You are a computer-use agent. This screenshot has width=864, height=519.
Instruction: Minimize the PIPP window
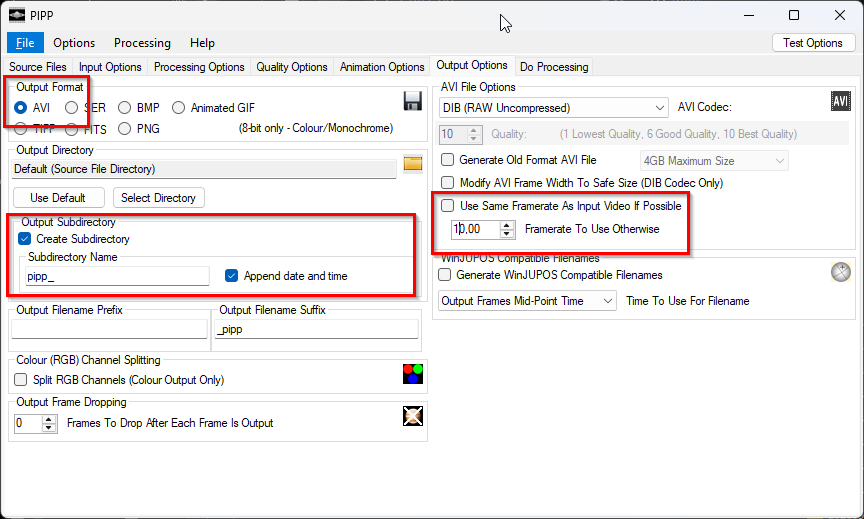[x=749, y=15]
